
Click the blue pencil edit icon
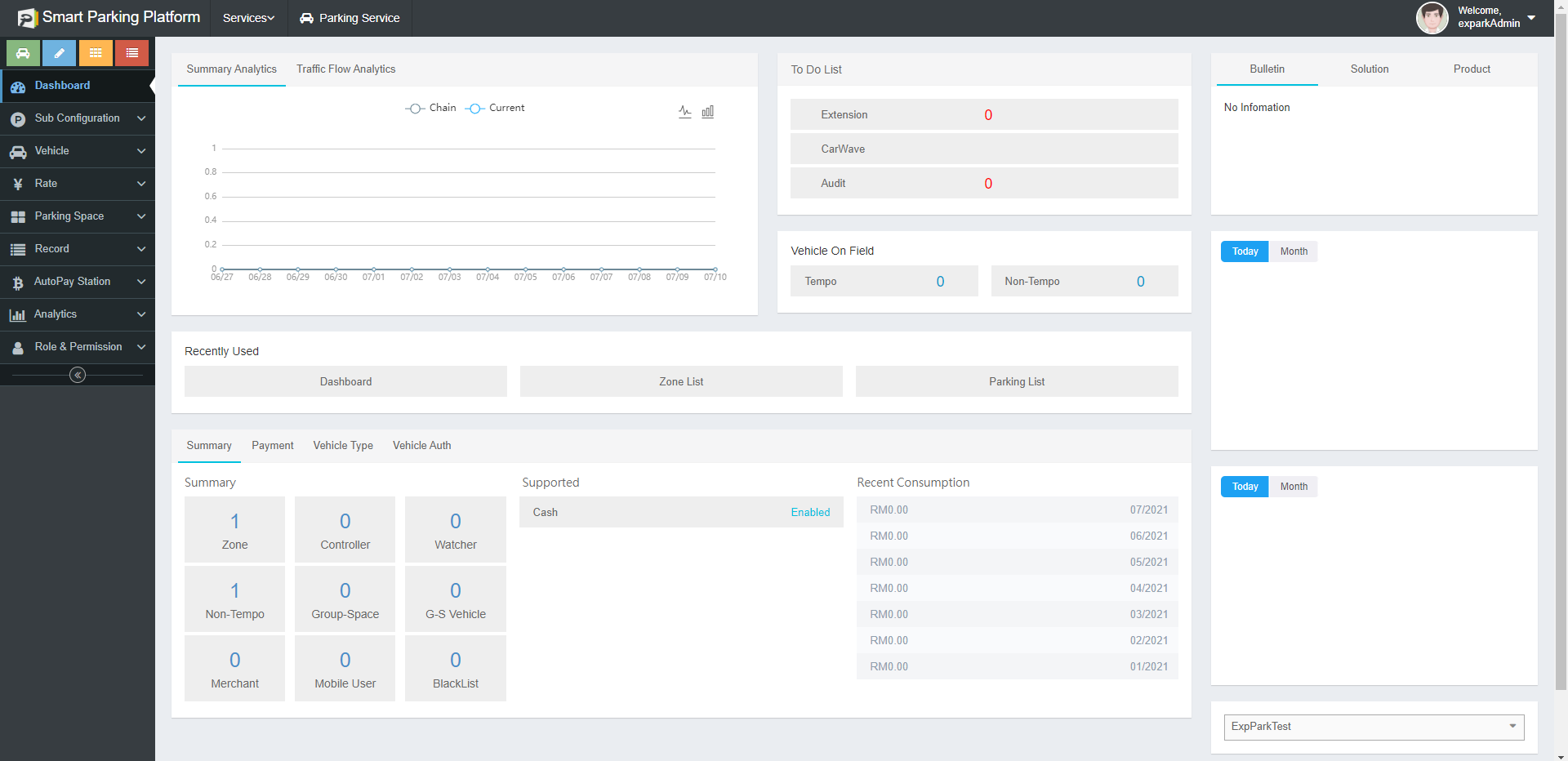pyautogui.click(x=59, y=53)
